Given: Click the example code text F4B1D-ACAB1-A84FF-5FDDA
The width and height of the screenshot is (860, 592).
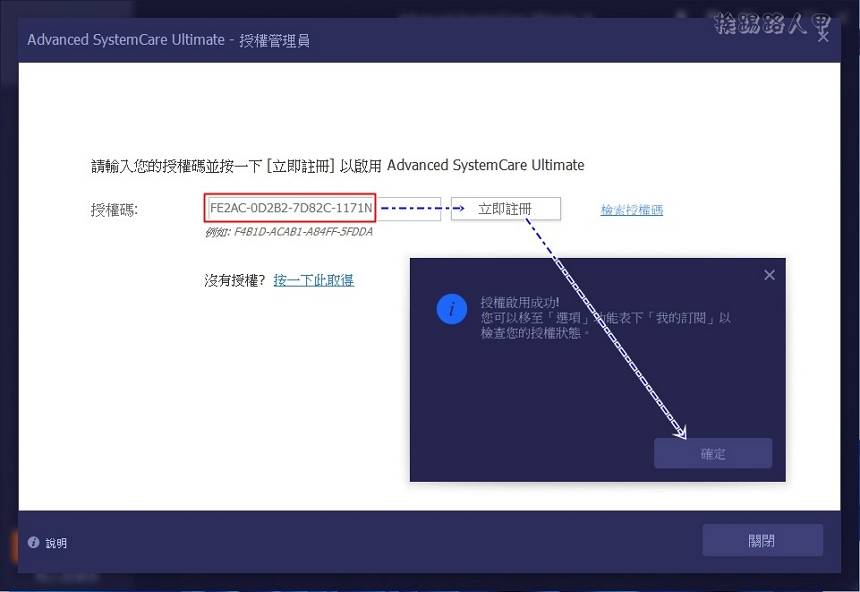Looking at the screenshot, I should 303,232.
